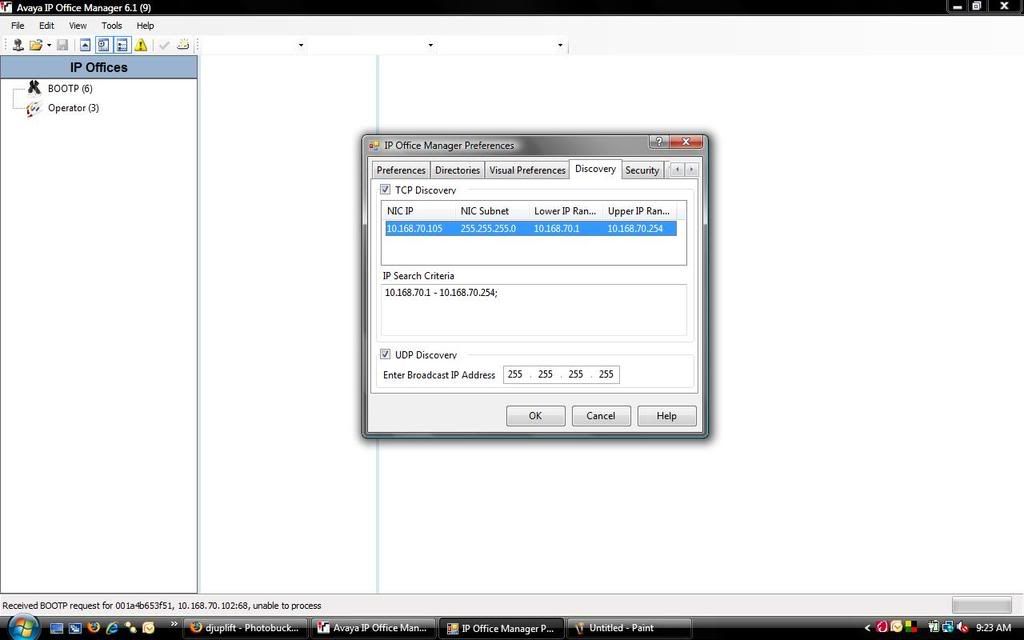Select the BOOTP (6) tree item

coord(70,88)
